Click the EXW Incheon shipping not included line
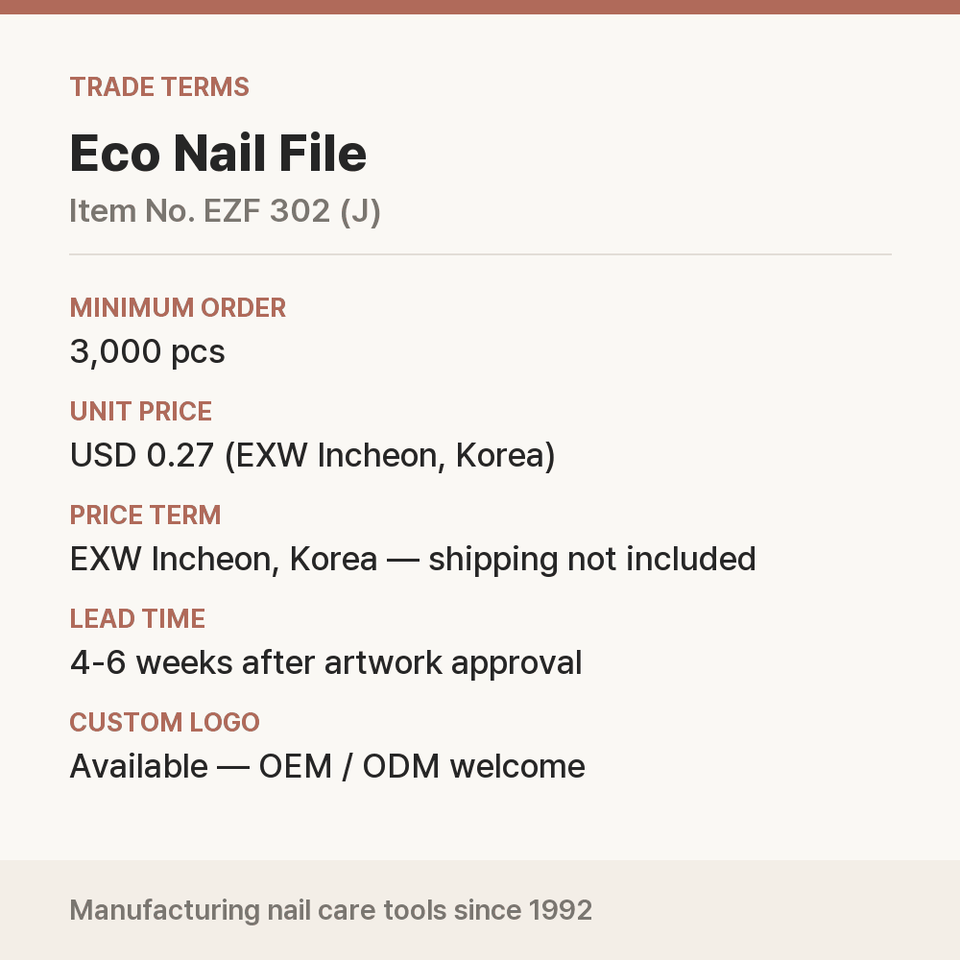This screenshot has width=960, height=960. [413, 560]
